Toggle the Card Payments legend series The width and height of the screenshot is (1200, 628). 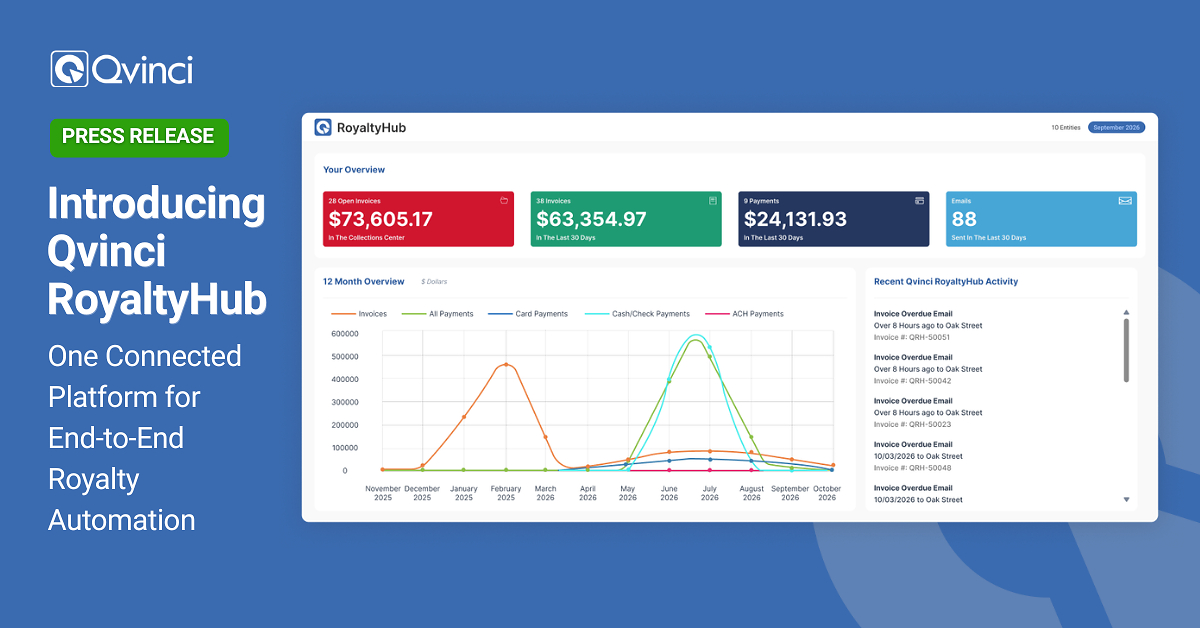point(528,314)
